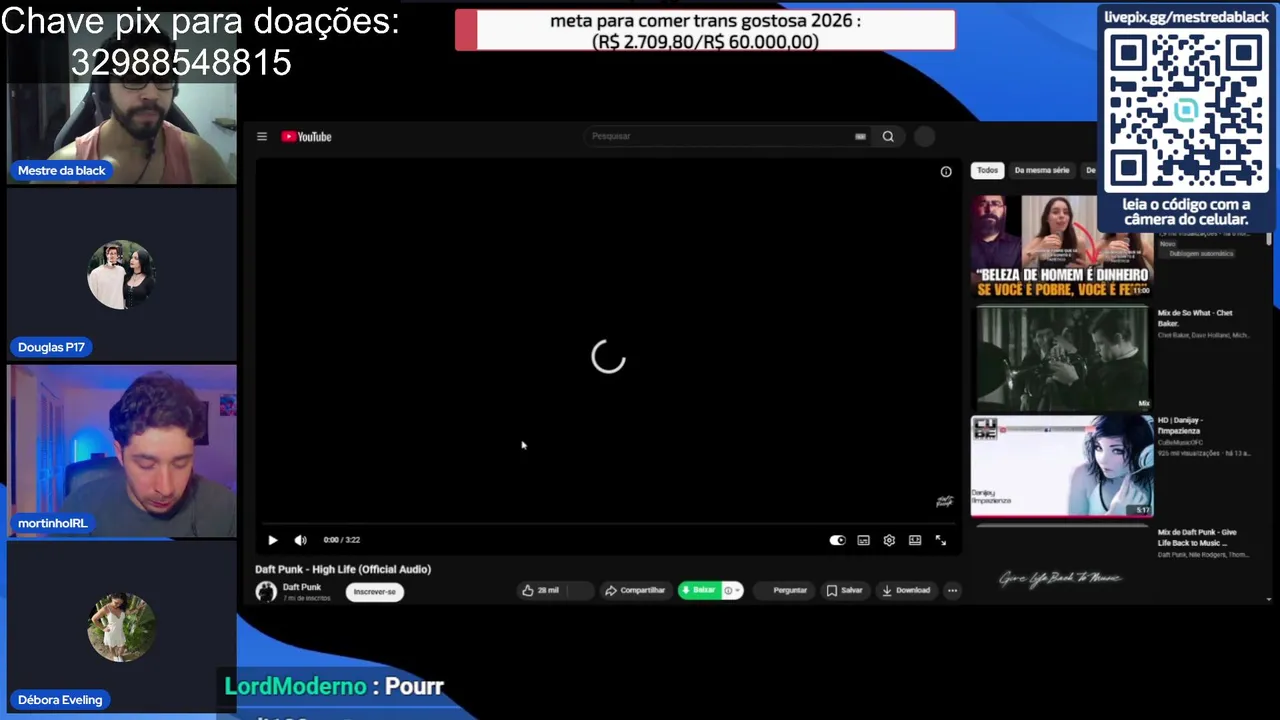
Task: Click Mix de Daft Punk Give Life title
Action: coord(1197,537)
